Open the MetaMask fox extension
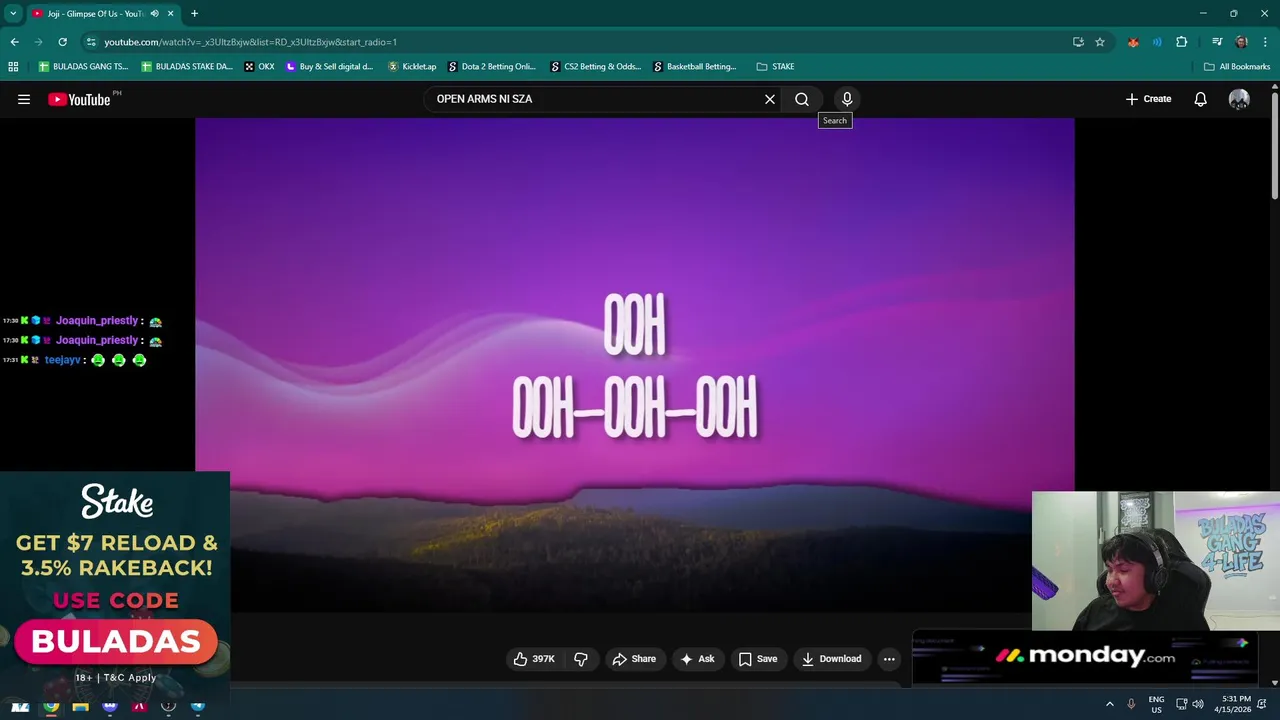 click(x=1133, y=42)
